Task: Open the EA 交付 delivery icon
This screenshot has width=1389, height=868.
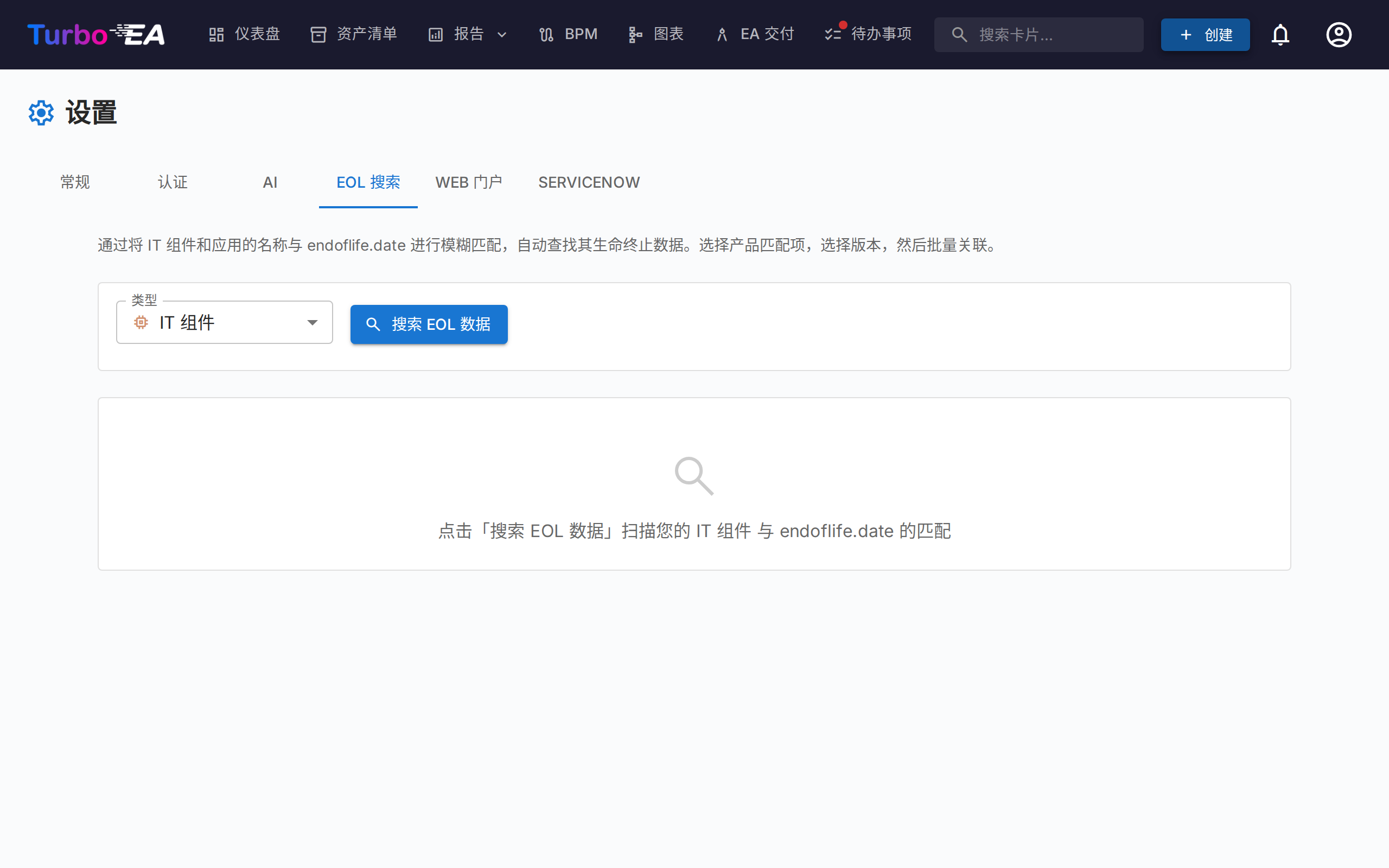Action: pyautogui.click(x=721, y=34)
